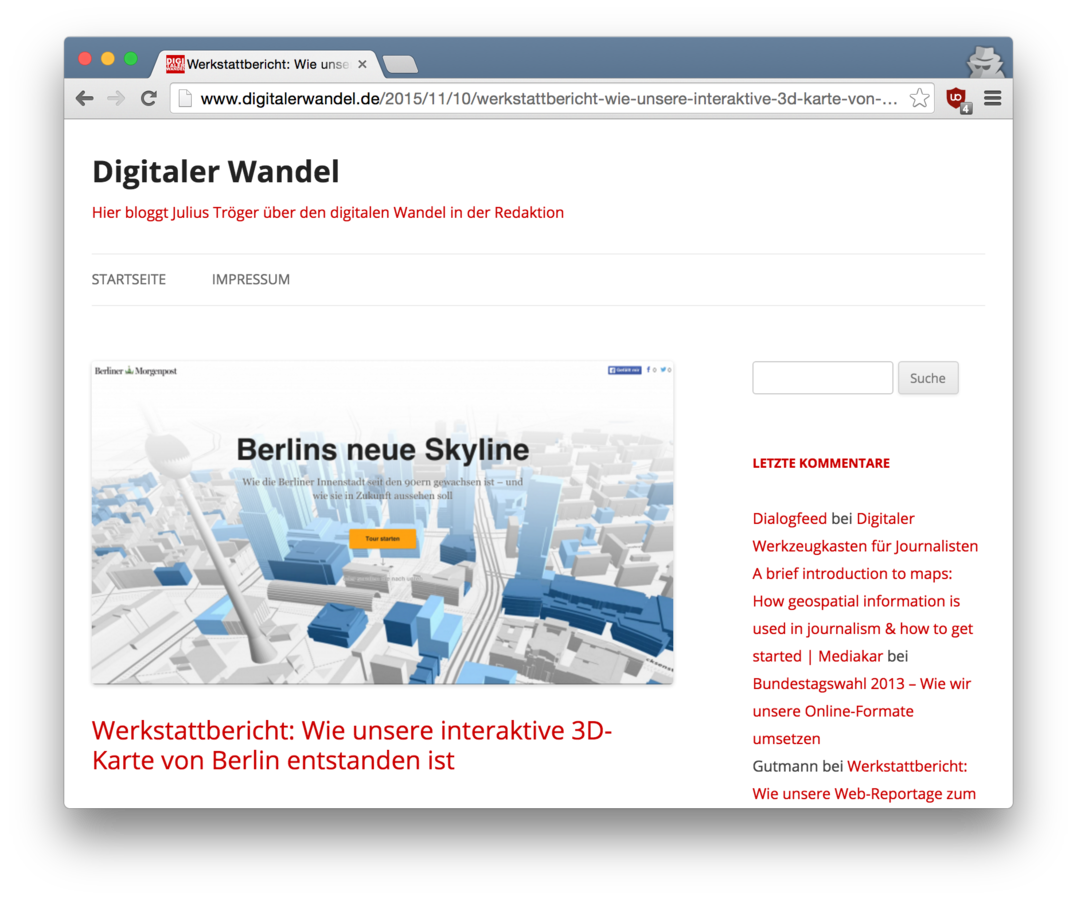This screenshot has width=1077, height=900.
Task: Click the Berliner Morgenpost logo in image
Action: [136, 371]
